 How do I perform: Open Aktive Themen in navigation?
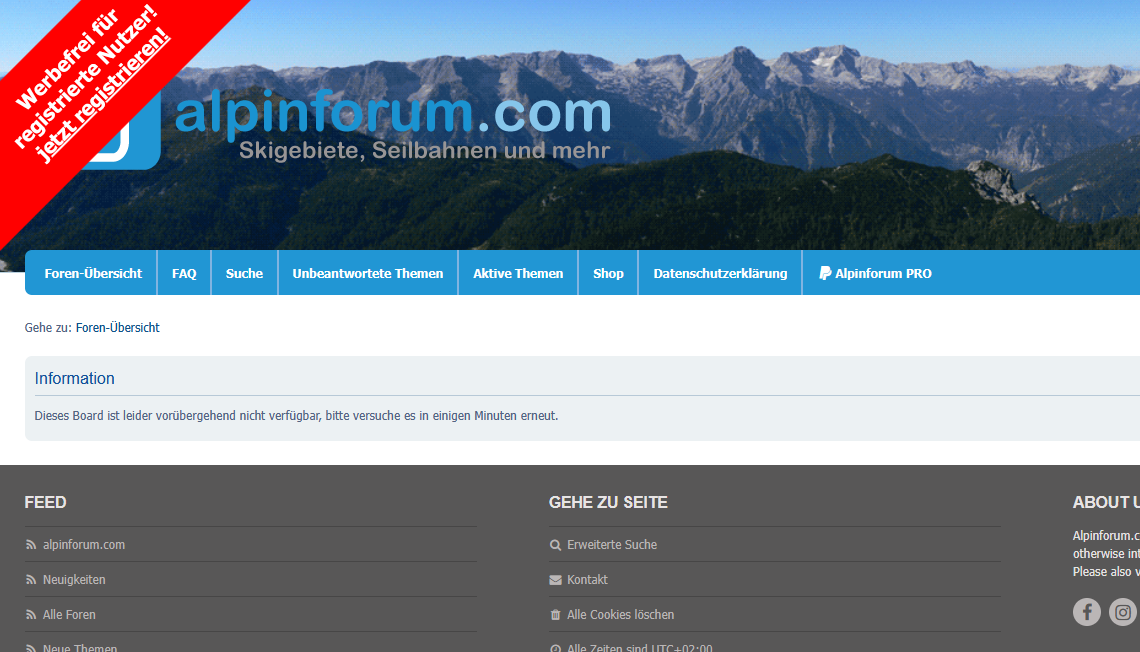518,273
